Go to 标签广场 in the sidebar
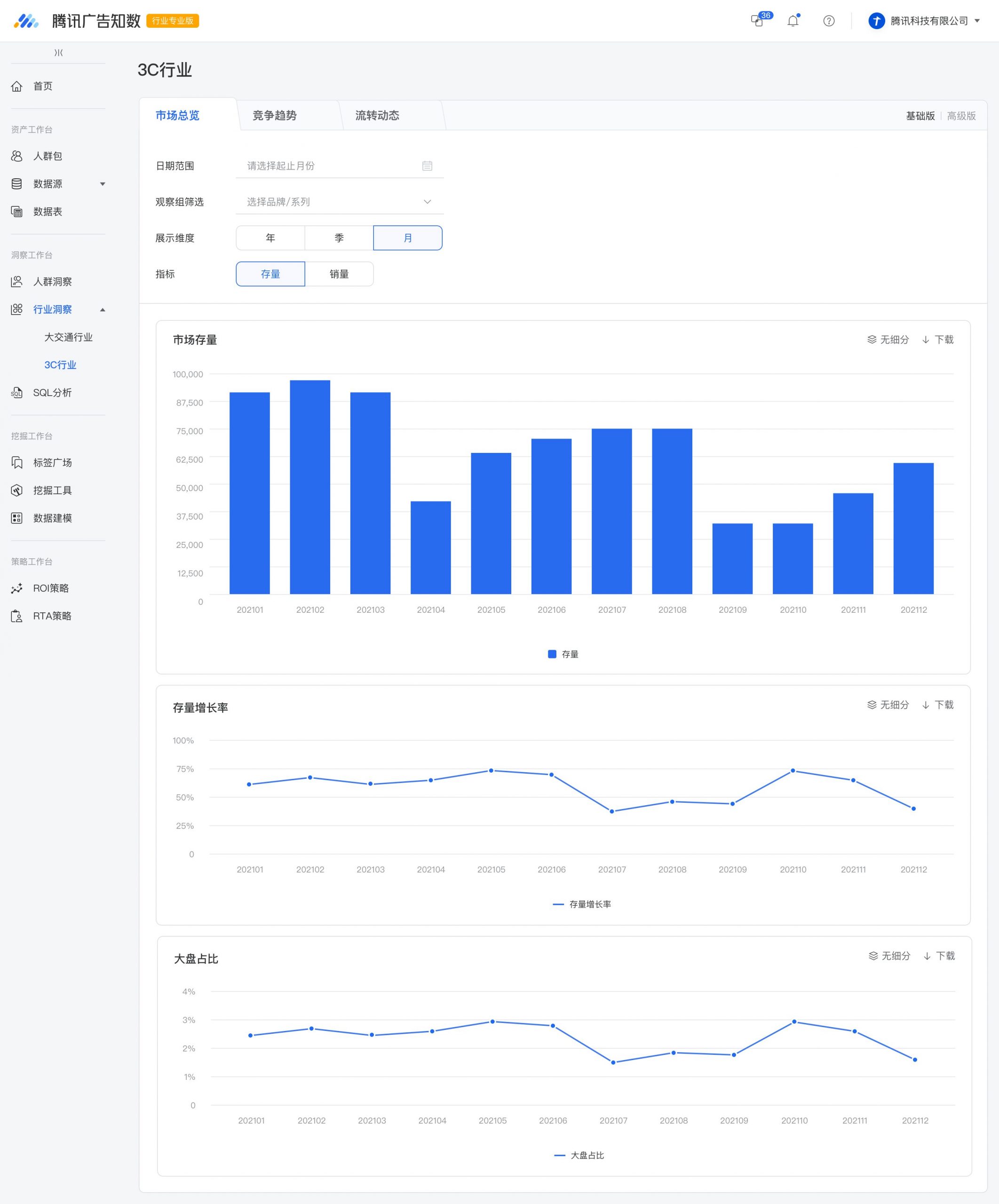Screen dimensions: 999x1204 pyautogui.click(x=52, y=463)
